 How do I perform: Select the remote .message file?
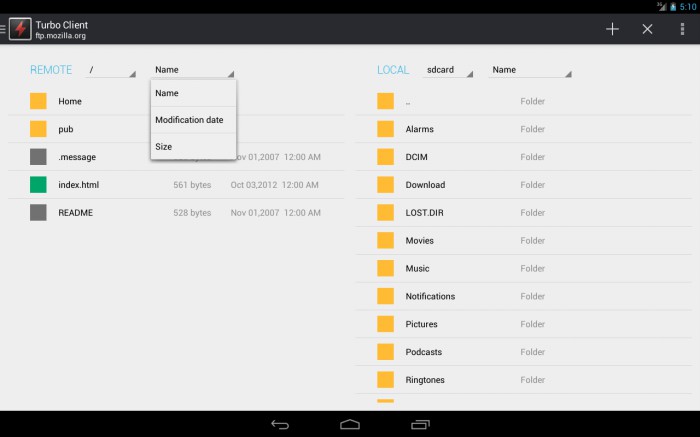coord(79,157)
